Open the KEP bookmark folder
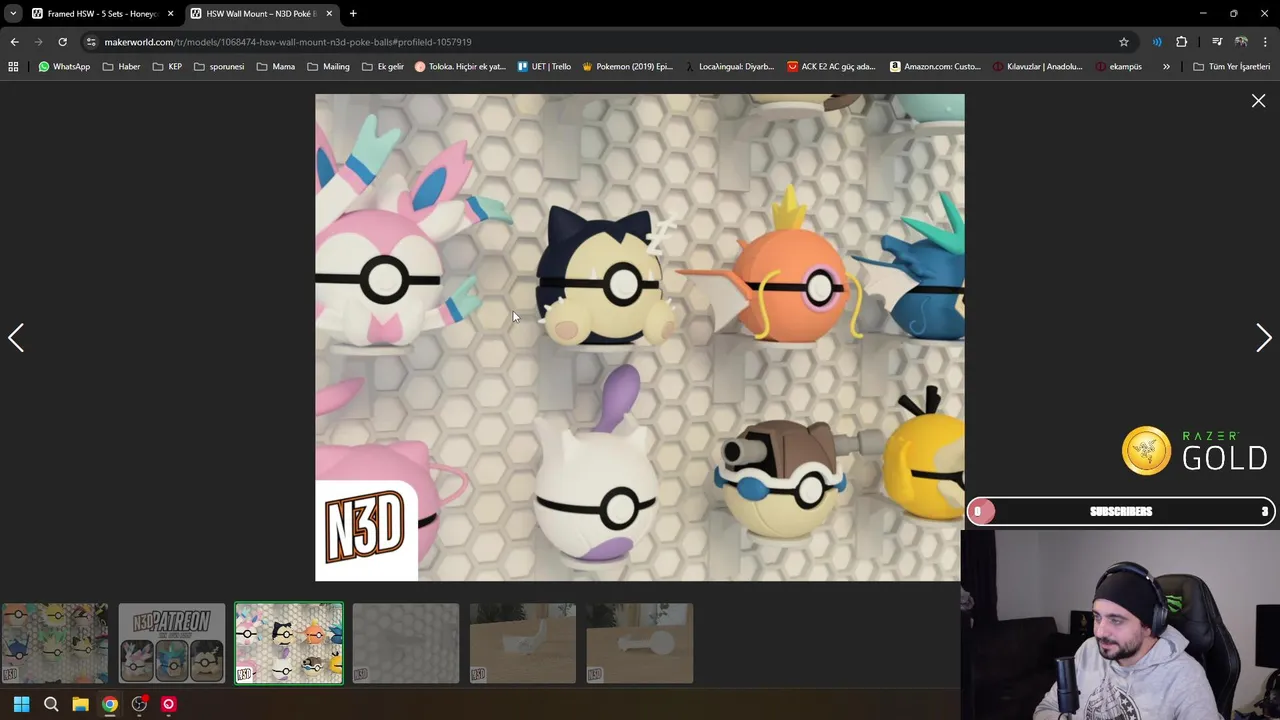Screen dimensions: 1280x720 [x=167, y=67]
